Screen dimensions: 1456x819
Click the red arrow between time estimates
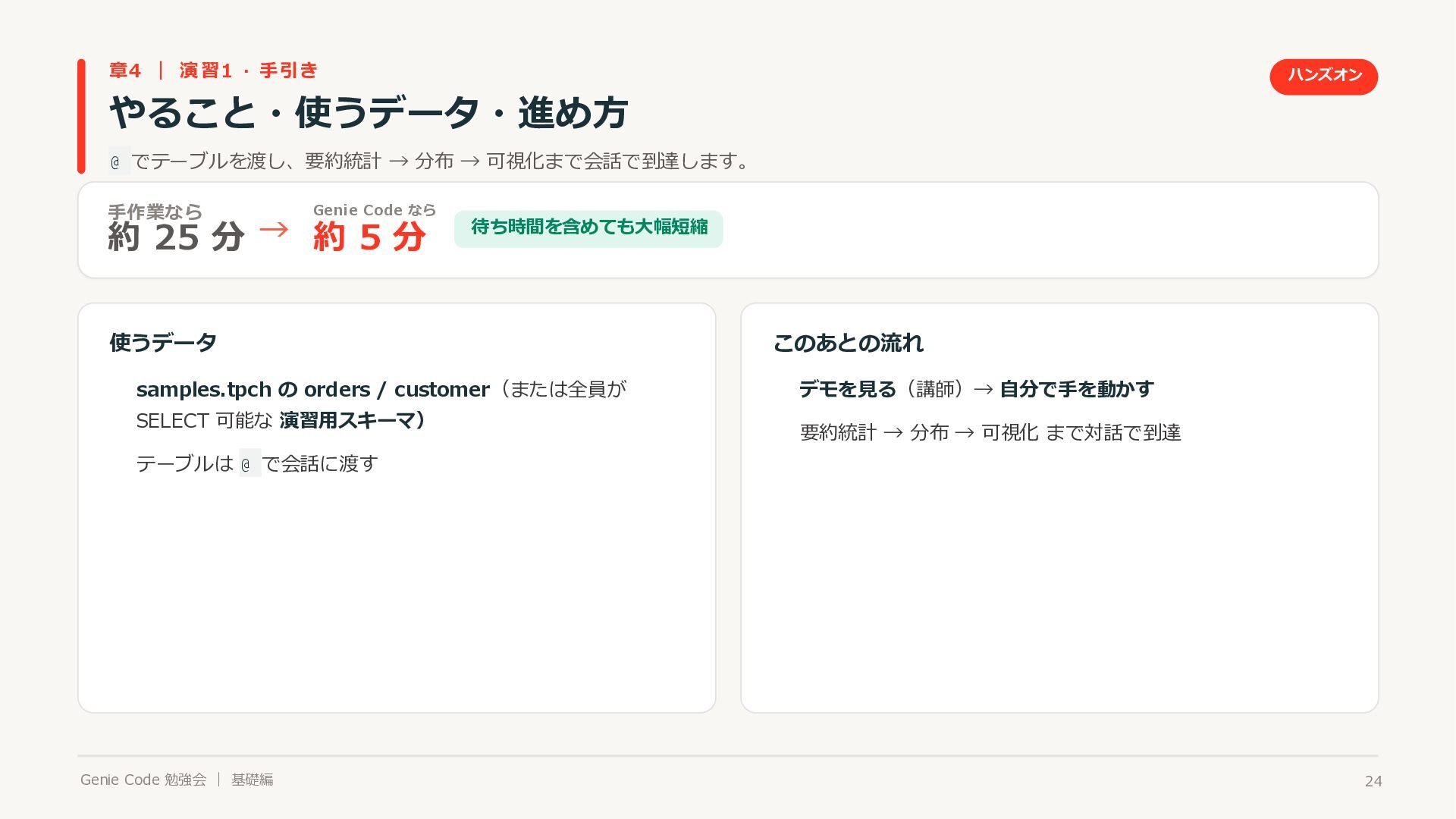pyautogui.click(x=274, y=229)
